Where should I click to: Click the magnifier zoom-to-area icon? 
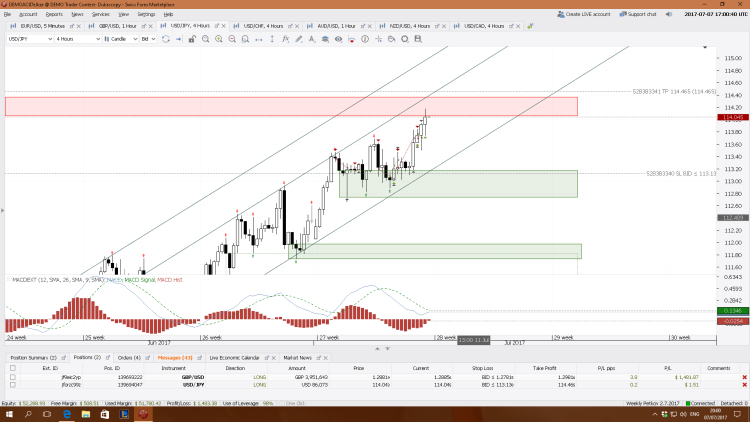point(206,39)
